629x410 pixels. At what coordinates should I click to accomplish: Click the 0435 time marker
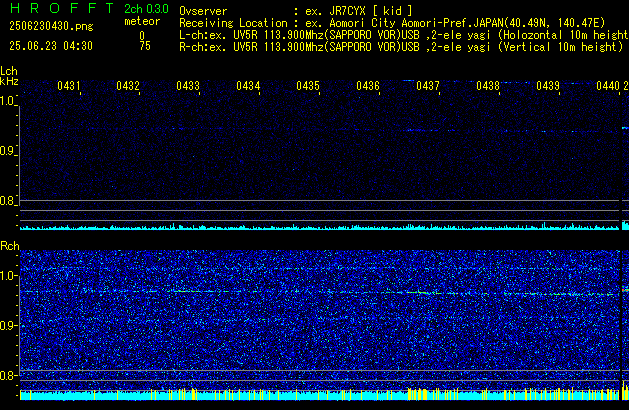[x=308, y=86]
